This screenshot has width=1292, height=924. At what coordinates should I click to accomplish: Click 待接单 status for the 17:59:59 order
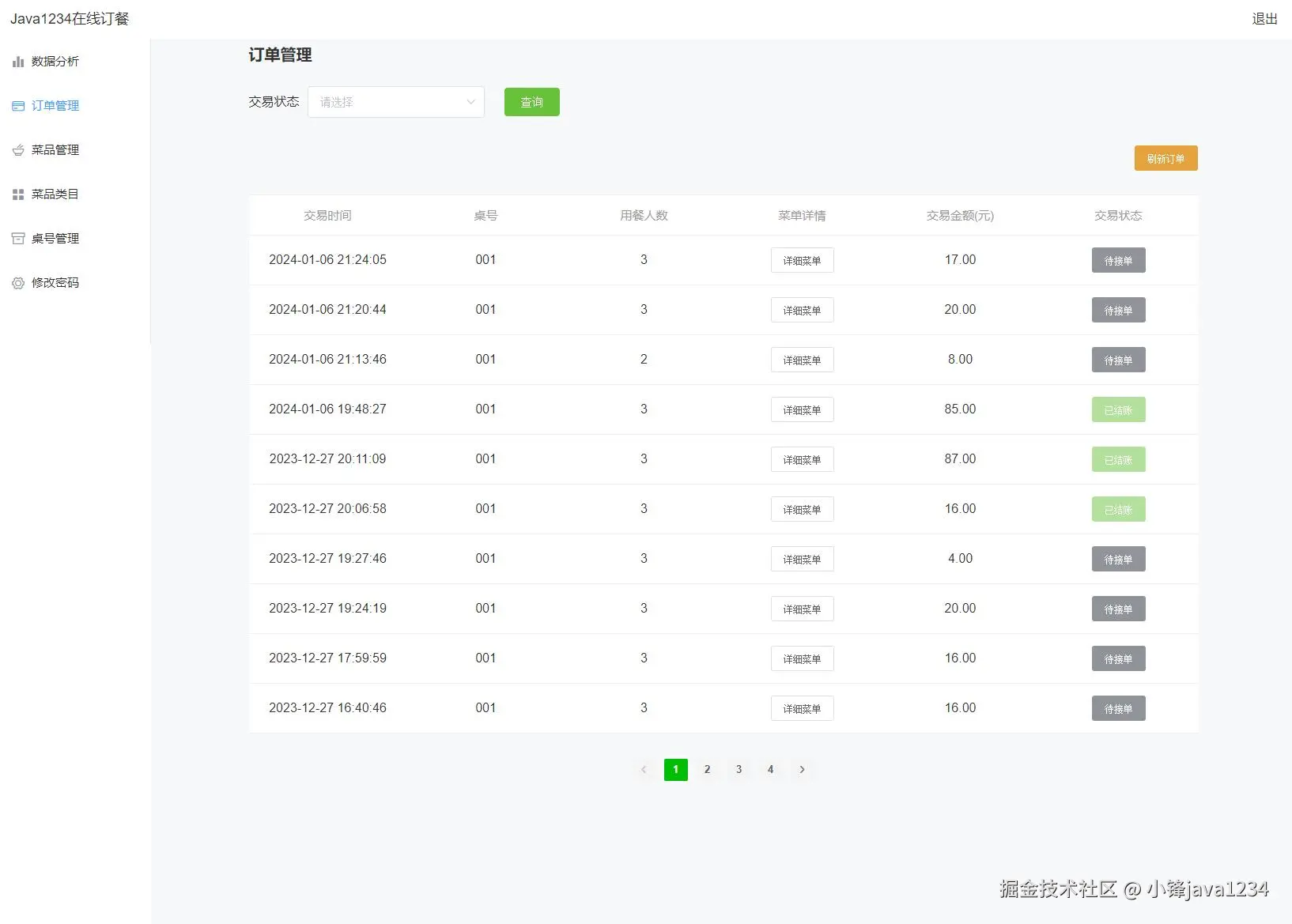pos(1118,658)
